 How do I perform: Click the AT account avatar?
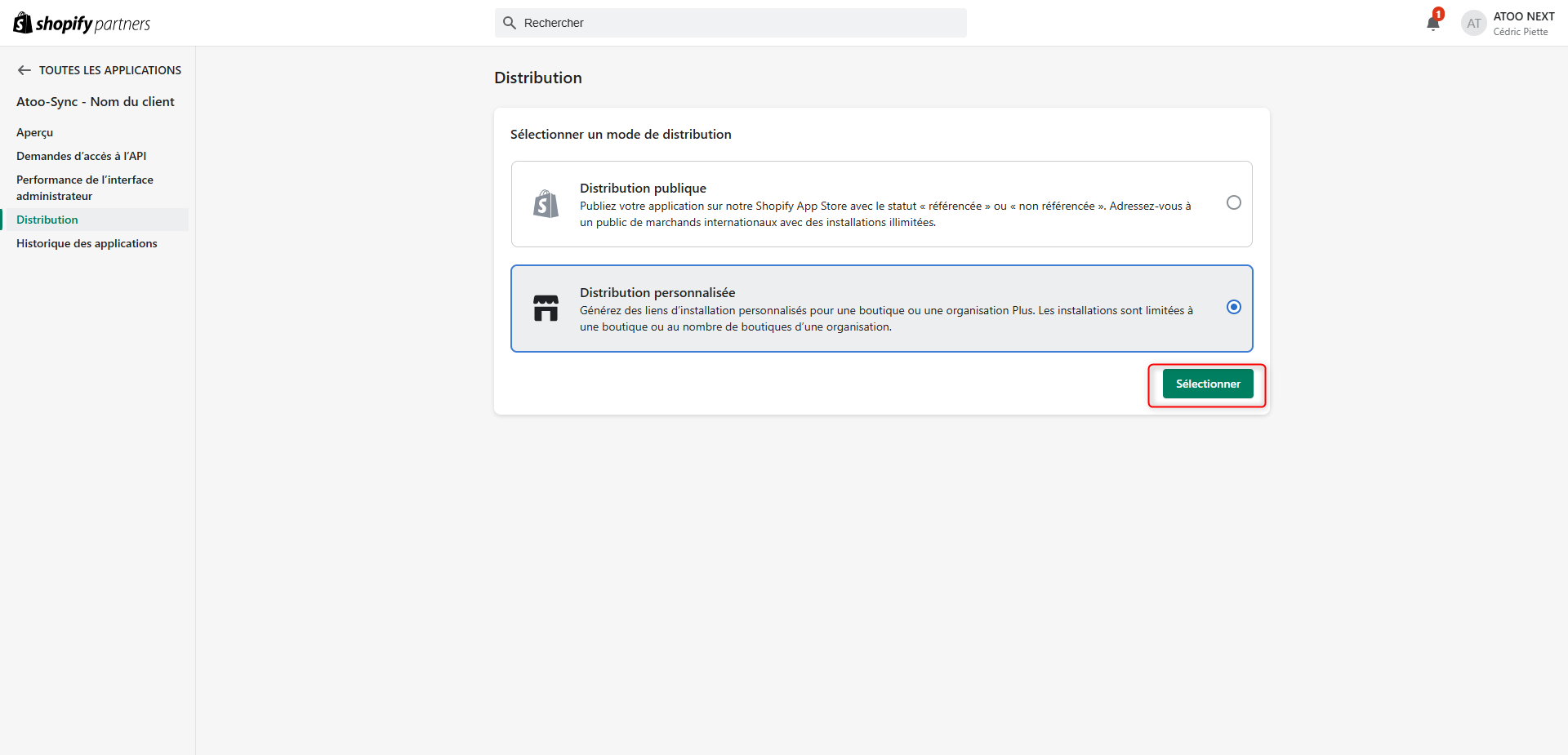point(1473,23)
